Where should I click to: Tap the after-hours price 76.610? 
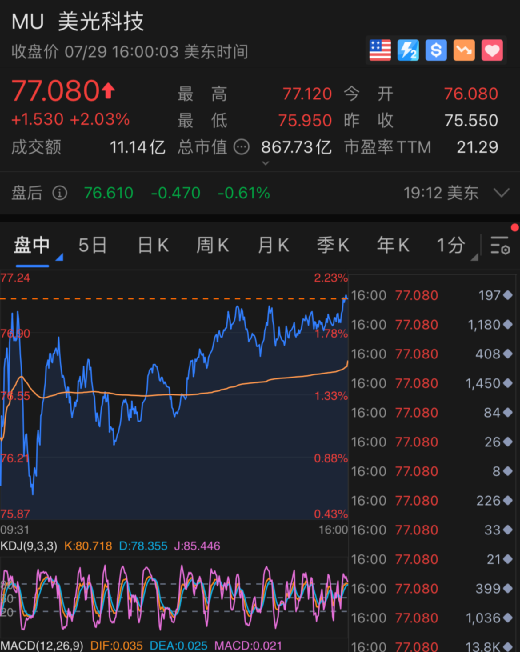click(x=108, y=193)
